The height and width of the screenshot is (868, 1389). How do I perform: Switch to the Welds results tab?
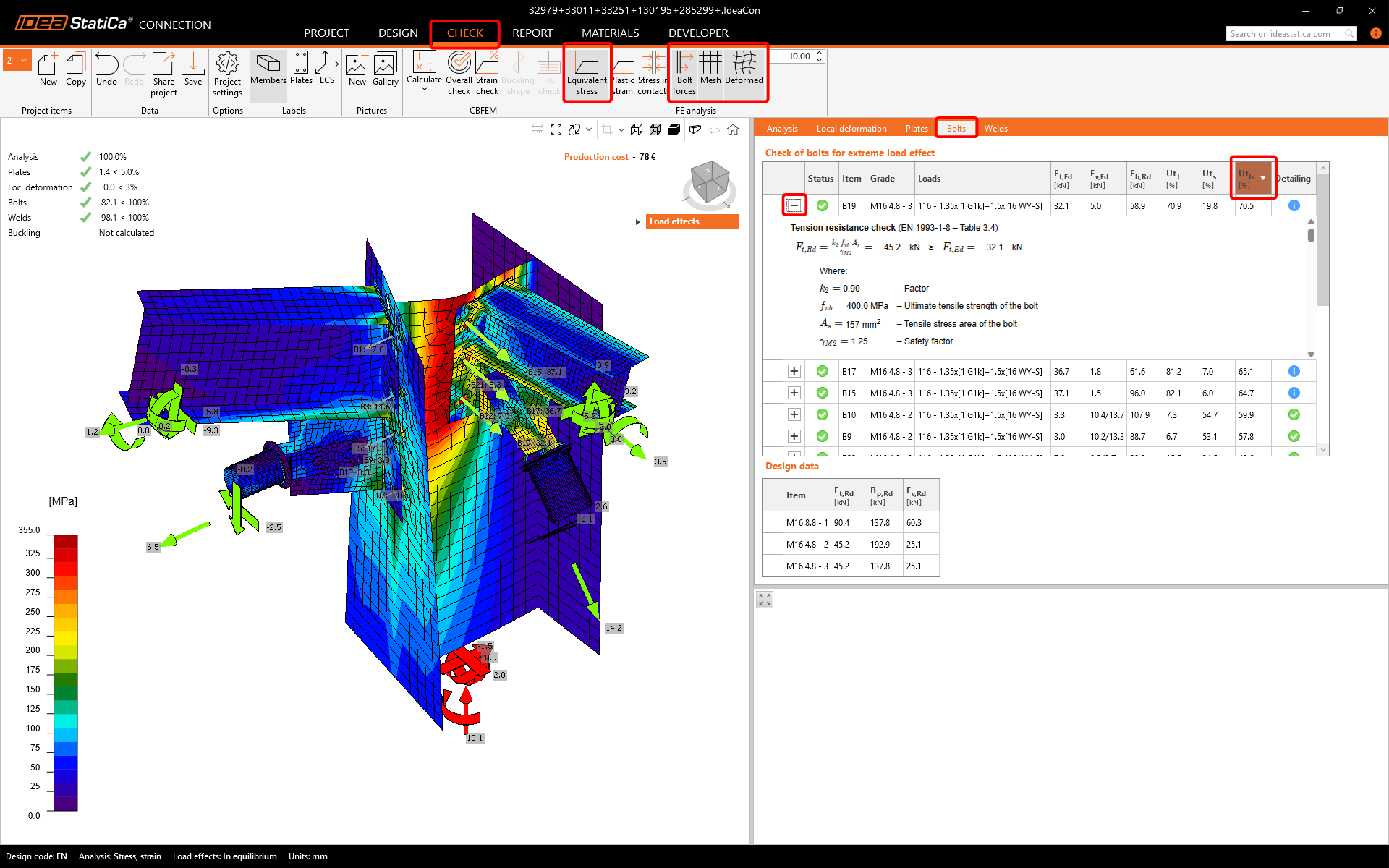tap(995, 129)
